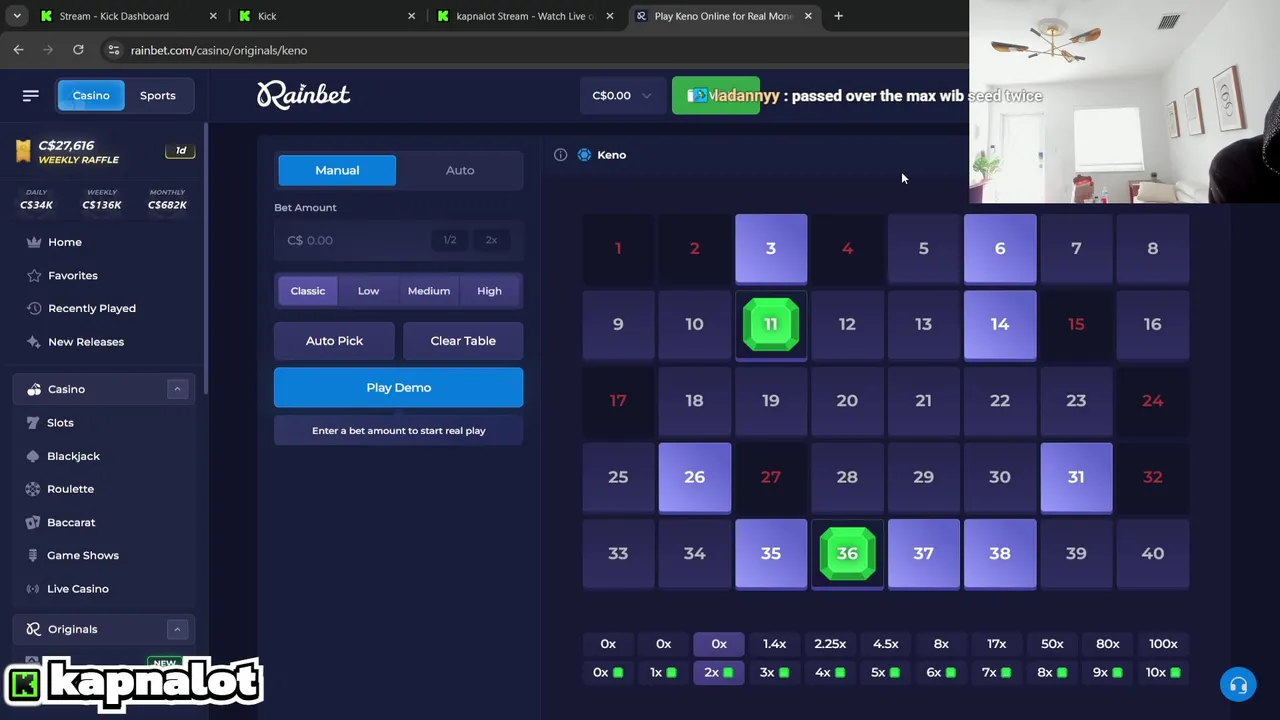Select Casino mode toggle

click(x=91, y=95)
